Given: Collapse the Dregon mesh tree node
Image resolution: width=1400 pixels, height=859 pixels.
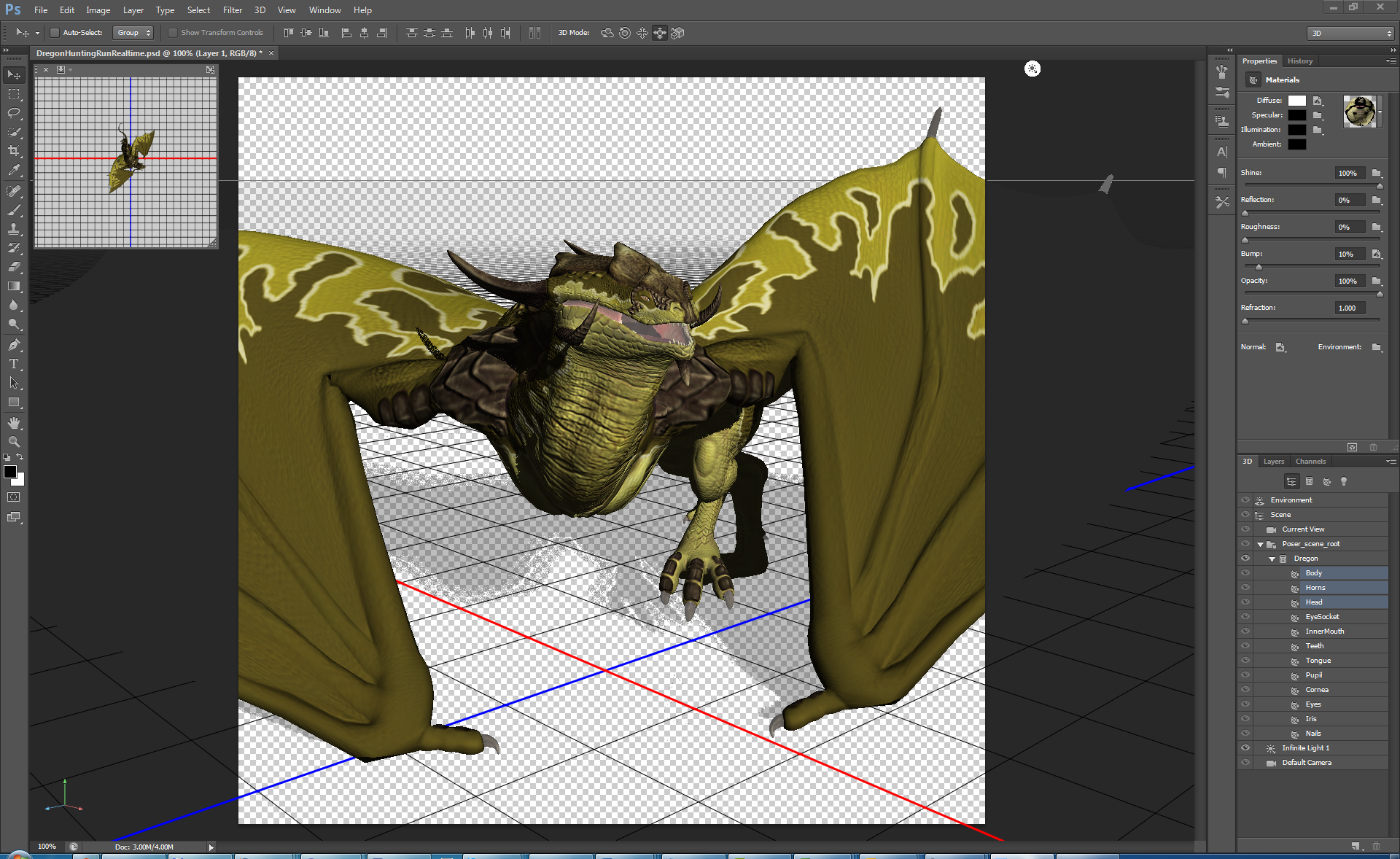Looking at the screenshot, I should (1272, 559).
